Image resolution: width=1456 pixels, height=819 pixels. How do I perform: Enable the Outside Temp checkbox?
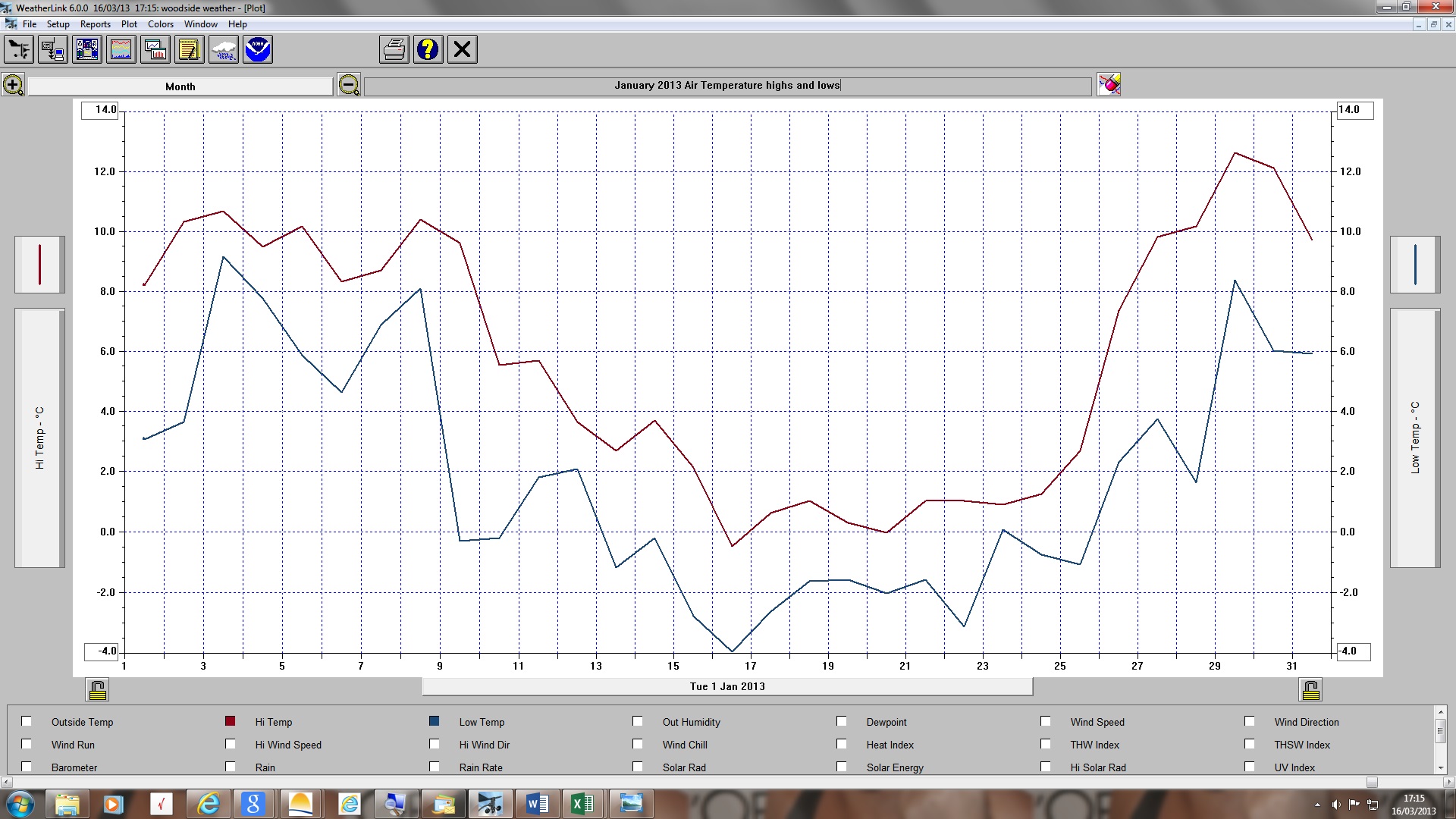click(27, 721)
